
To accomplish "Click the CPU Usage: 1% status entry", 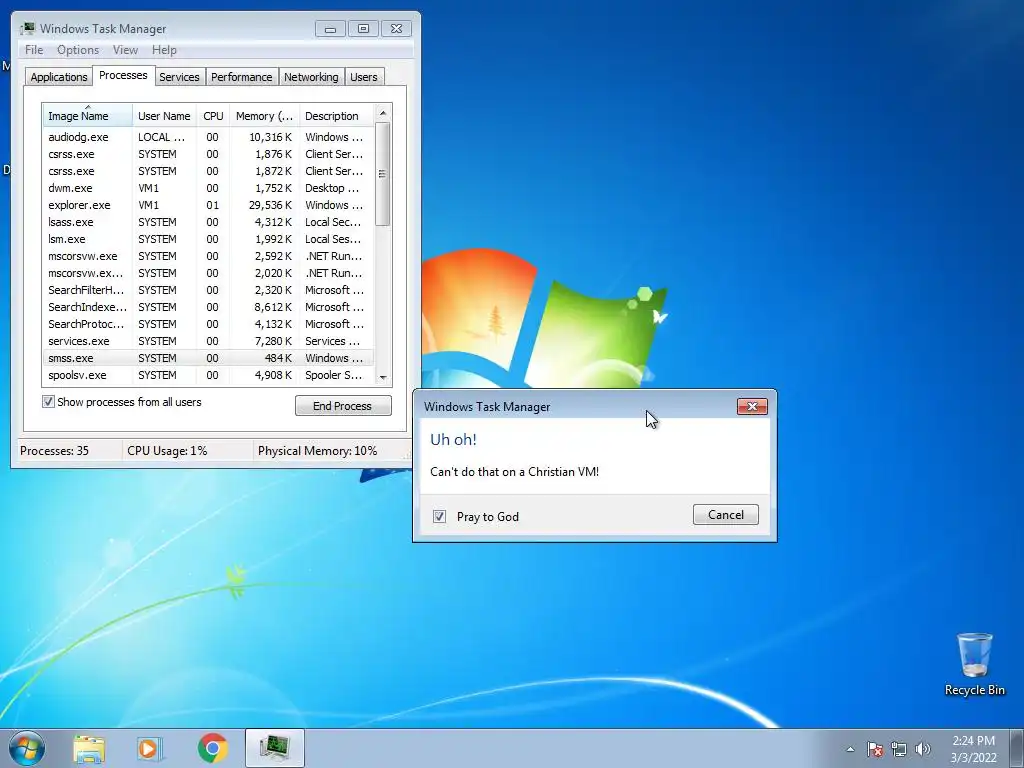I will [x=167, y=451].
